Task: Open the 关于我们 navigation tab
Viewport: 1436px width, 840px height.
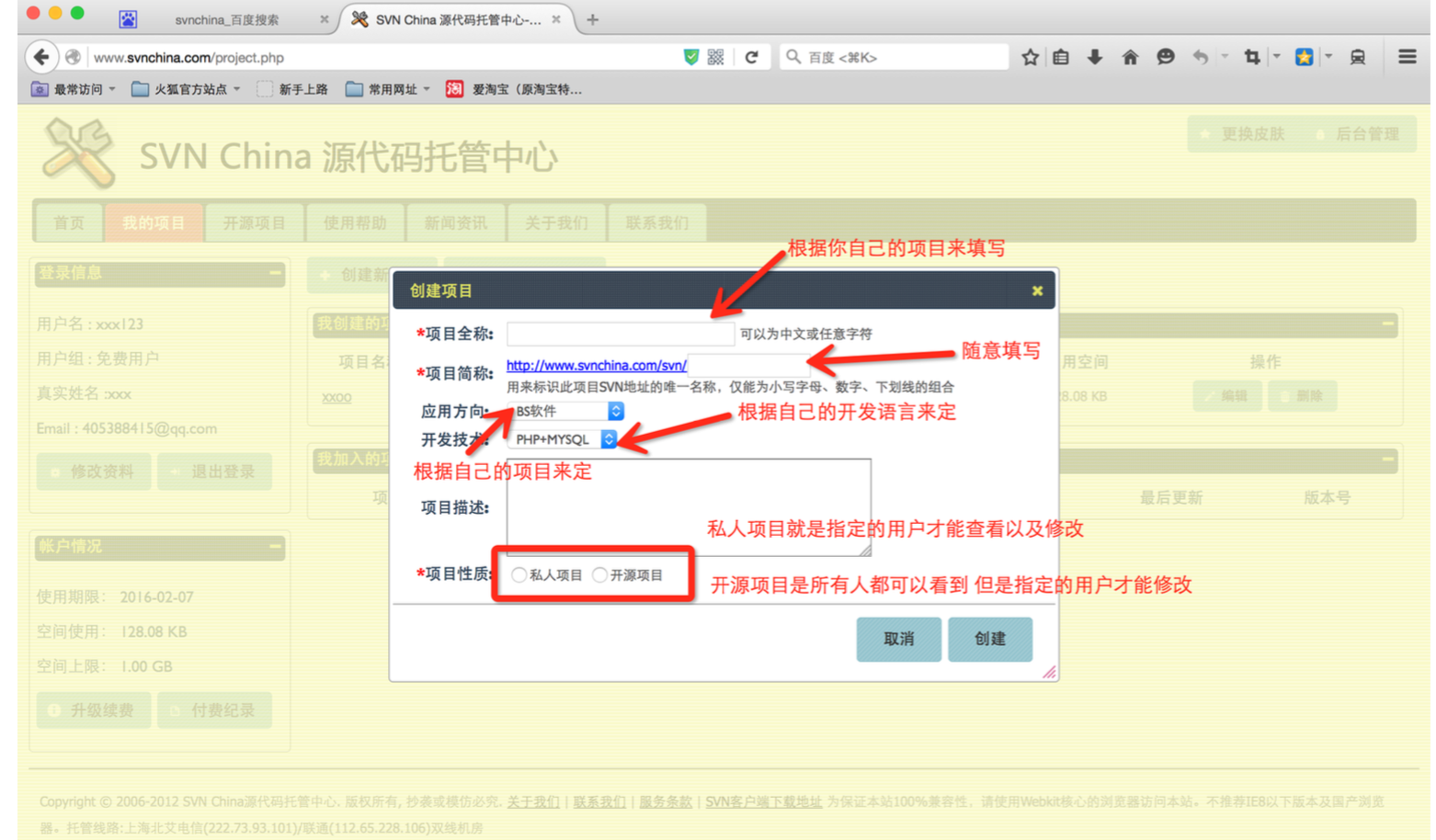Action: [x=556, y=222]
